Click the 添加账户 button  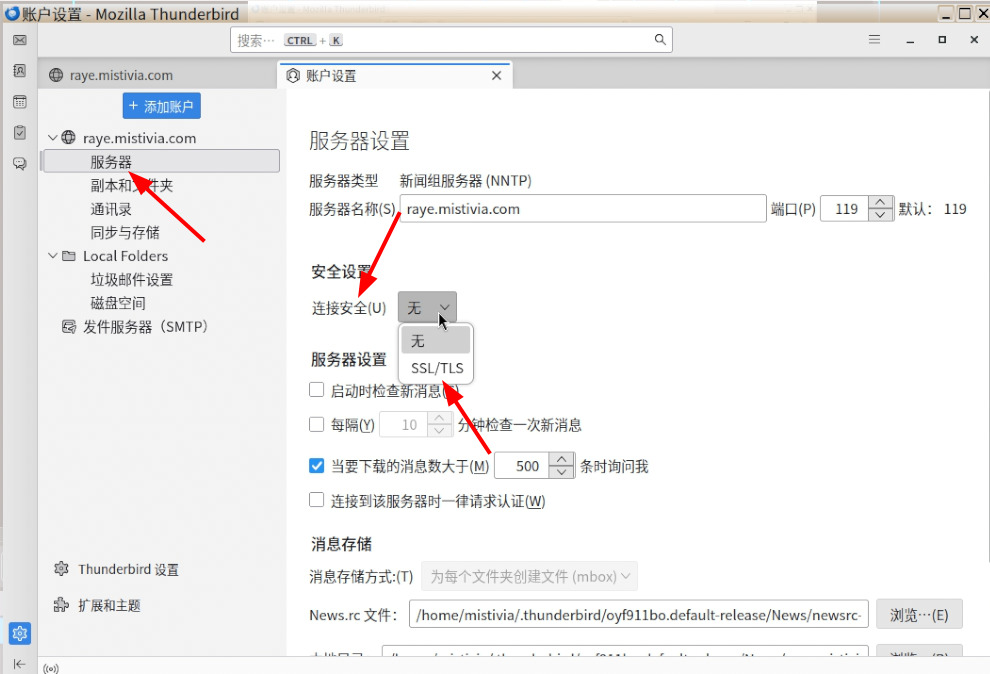(162, 106)
